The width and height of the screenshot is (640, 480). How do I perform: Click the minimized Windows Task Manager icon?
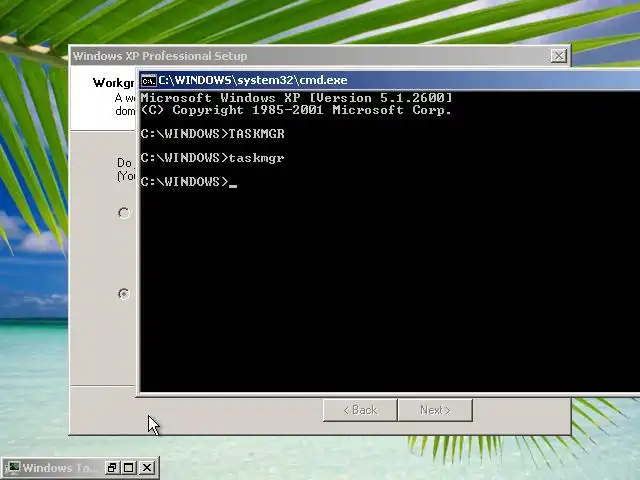pyautogui.click(x=15, y=467)
